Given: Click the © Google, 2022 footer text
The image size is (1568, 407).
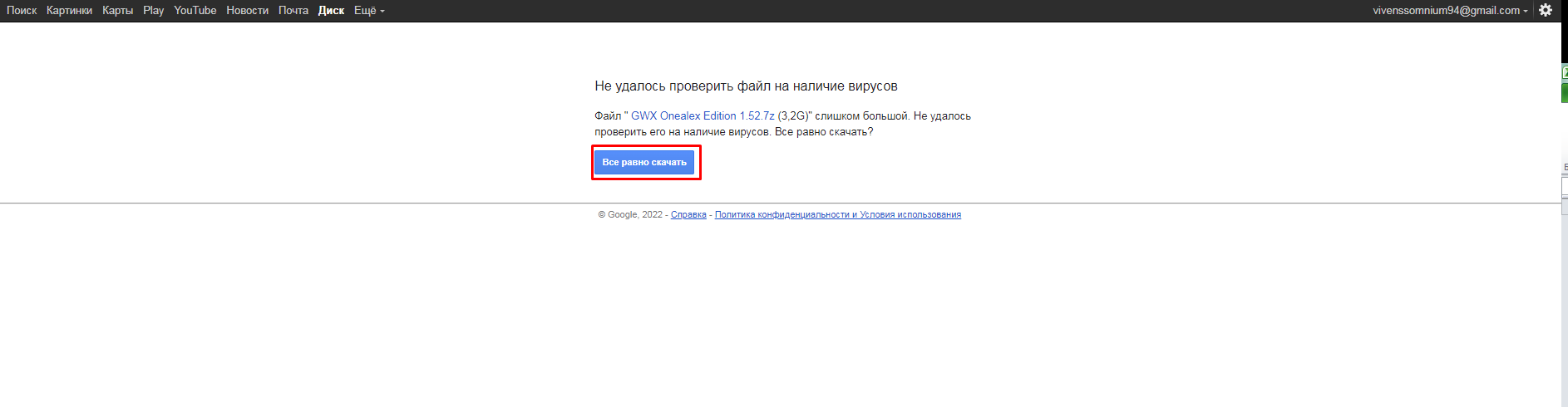Looking at the screenshot, I should point(630,214).
